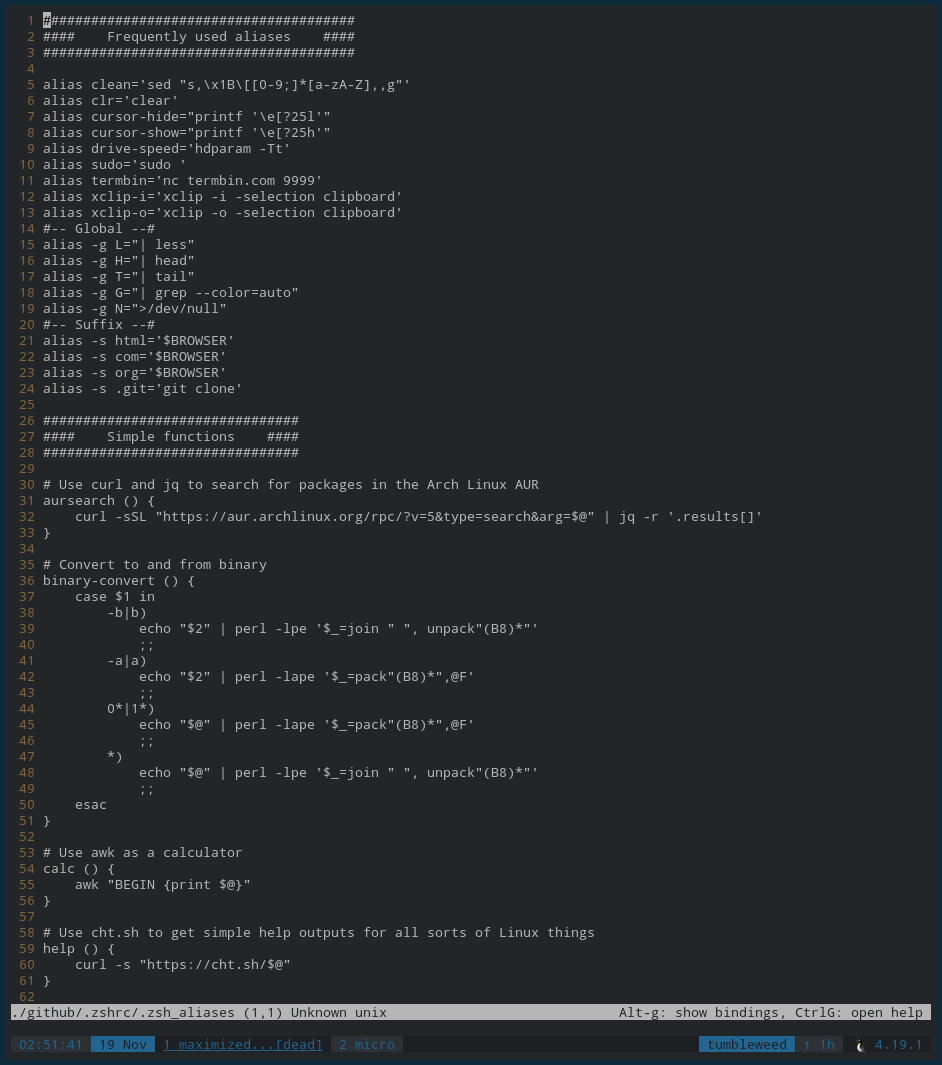Click line number 31 in the gutter
The image size is (942, 1065).
pos(26,501)
